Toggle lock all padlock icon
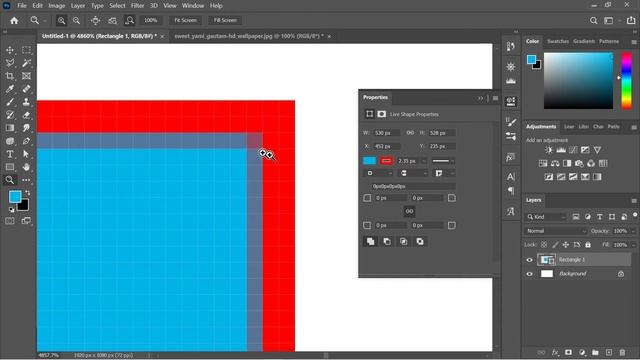This screenshot has width=640, height=360. pos(588,245)
